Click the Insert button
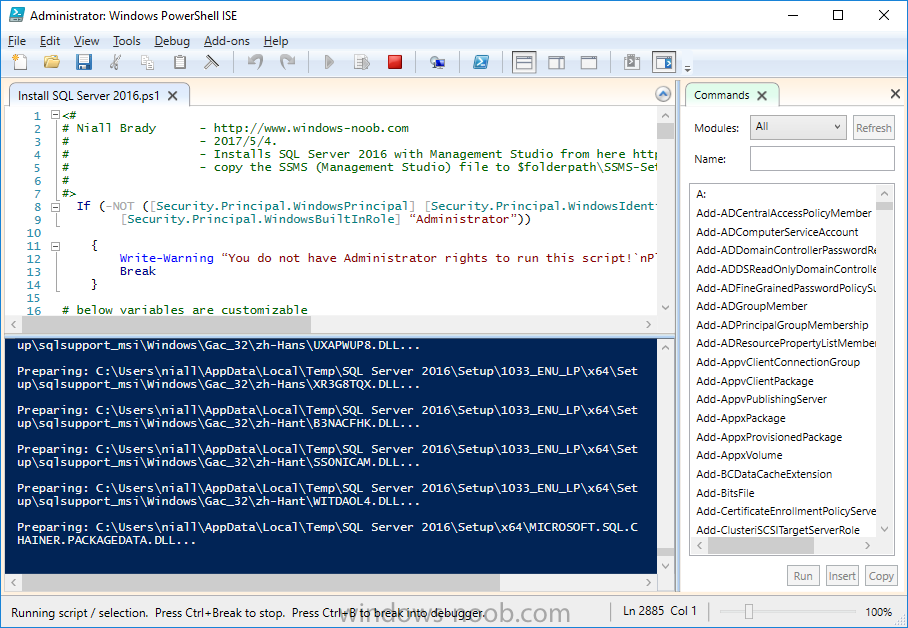The image size is (908, 628). point(841,576)
